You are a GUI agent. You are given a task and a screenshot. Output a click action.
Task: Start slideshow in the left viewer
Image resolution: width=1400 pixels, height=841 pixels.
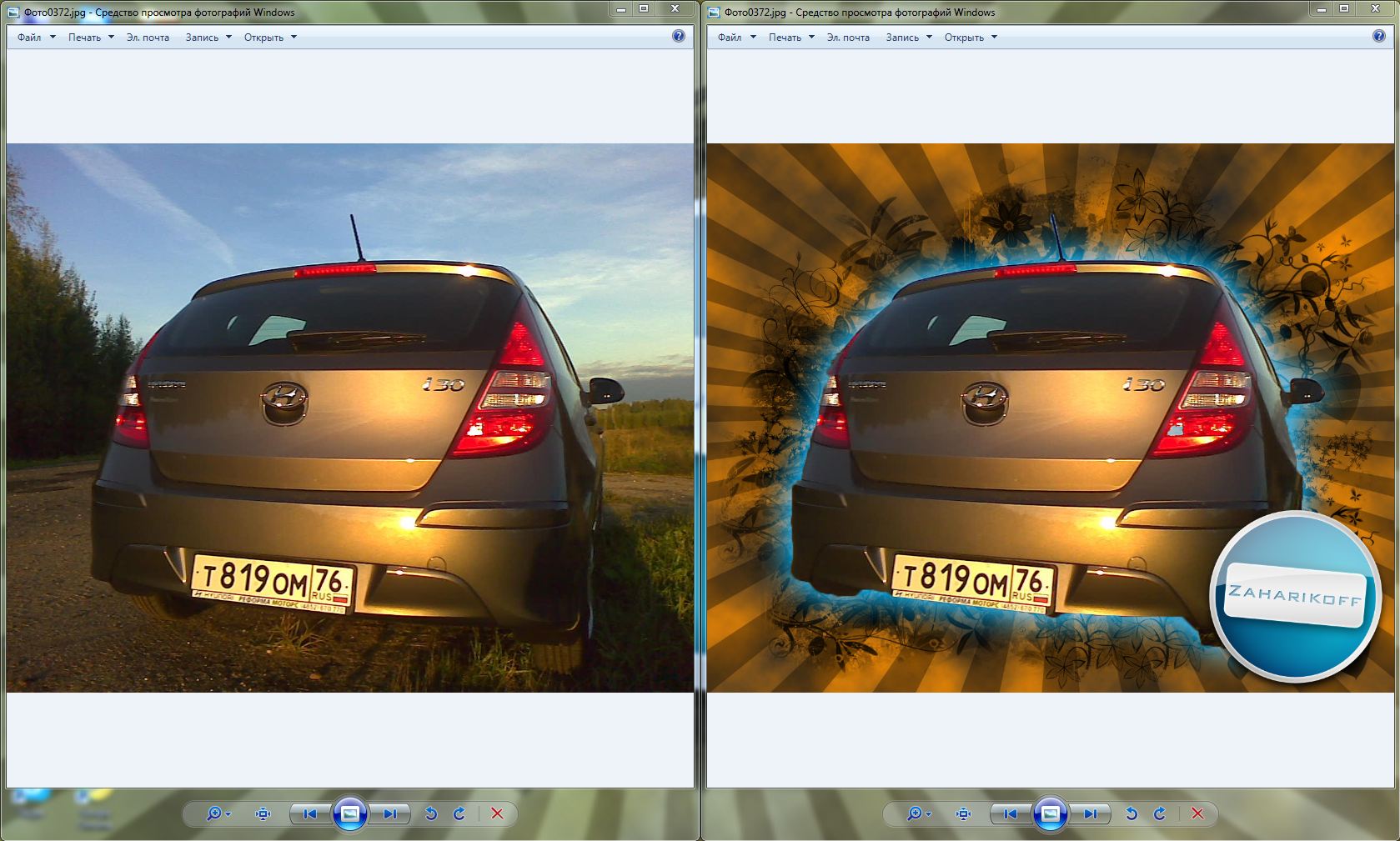coord(350,813)
